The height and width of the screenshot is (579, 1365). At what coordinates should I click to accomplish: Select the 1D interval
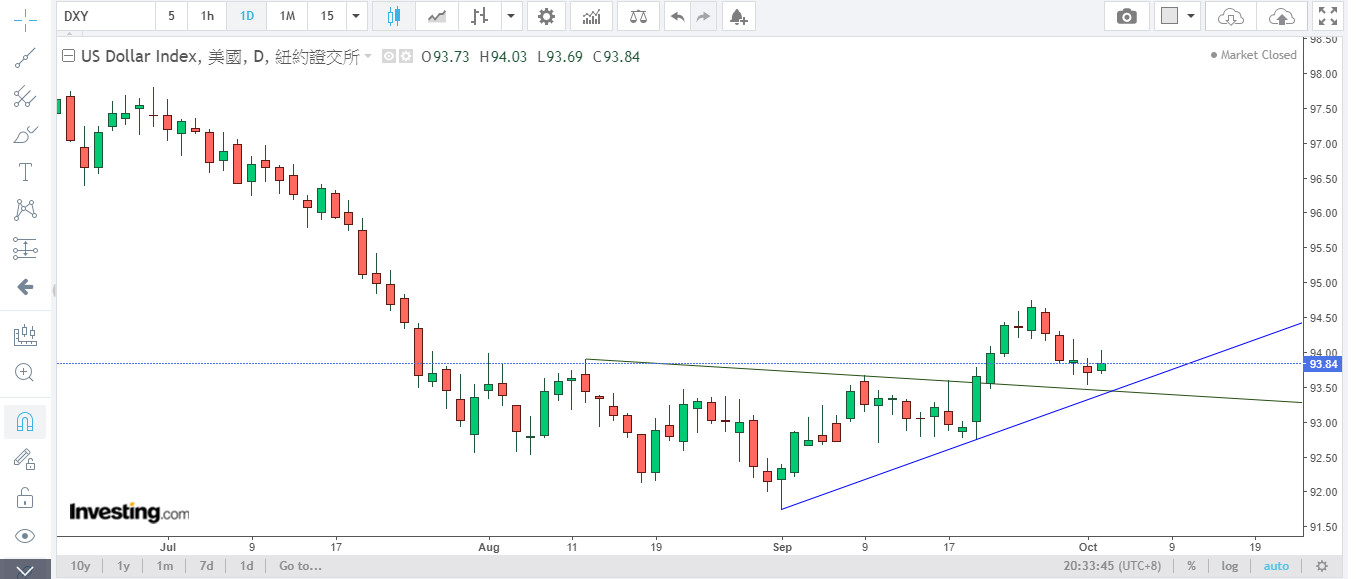point(246,16)
